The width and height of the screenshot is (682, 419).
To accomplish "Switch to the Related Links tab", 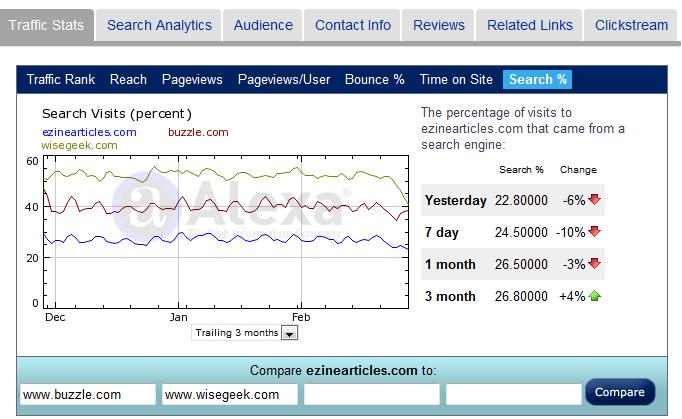I will pyautogui.click(x=530, y=25).
